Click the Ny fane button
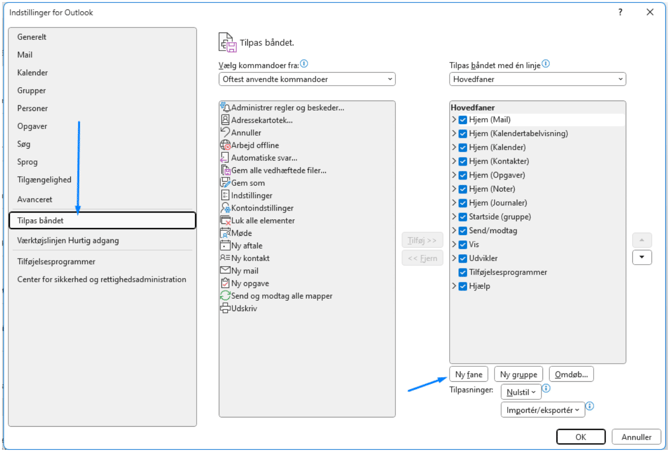The image size is (670, 454). [x=469, y=374]
